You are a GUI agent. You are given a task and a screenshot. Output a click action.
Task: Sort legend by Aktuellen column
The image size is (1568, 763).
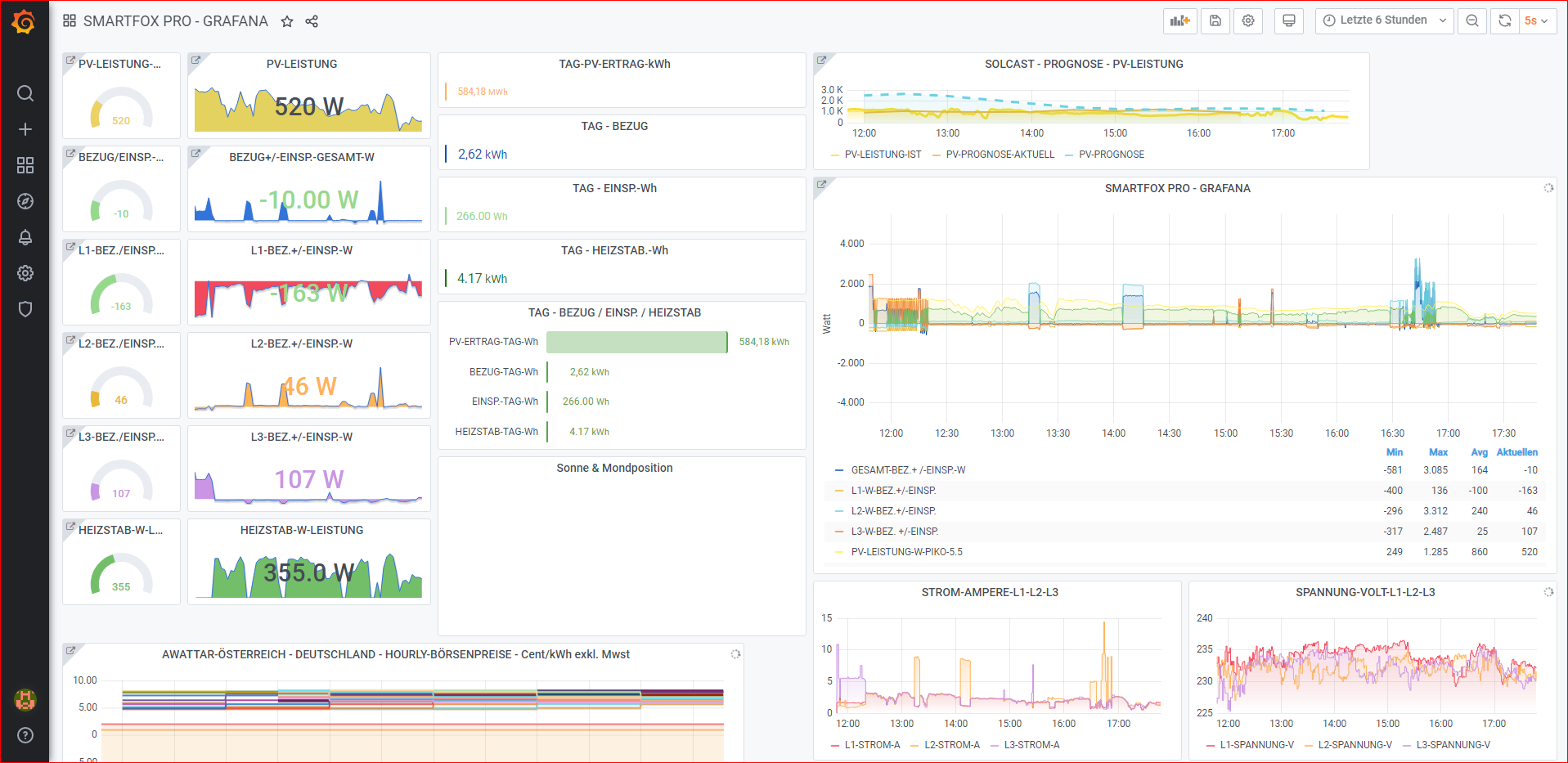[x=1516, y=452]
